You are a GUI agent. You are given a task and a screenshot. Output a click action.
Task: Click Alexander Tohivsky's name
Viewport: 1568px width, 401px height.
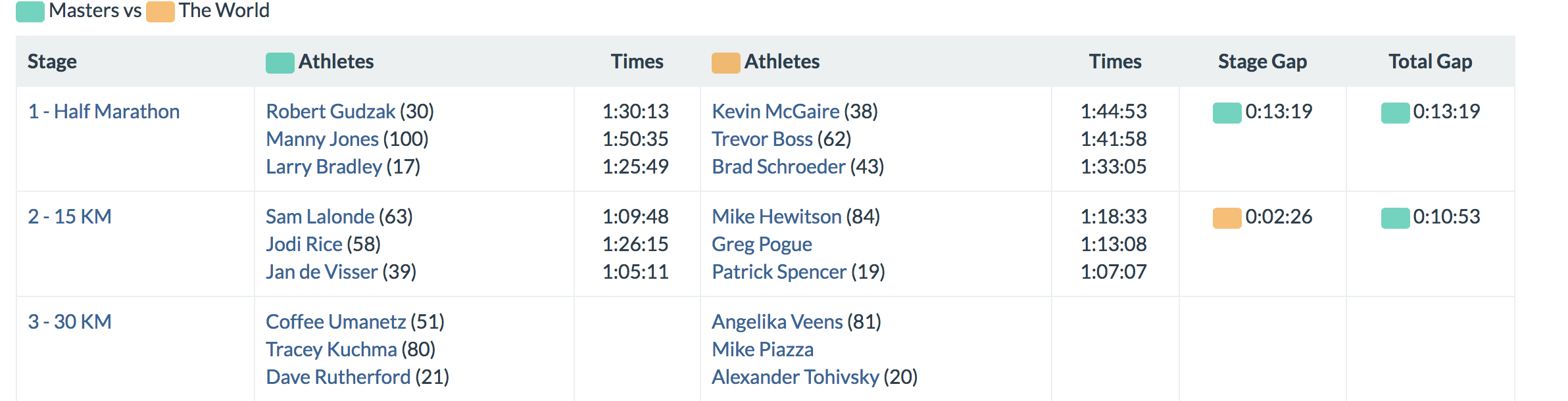click(795, 377)
